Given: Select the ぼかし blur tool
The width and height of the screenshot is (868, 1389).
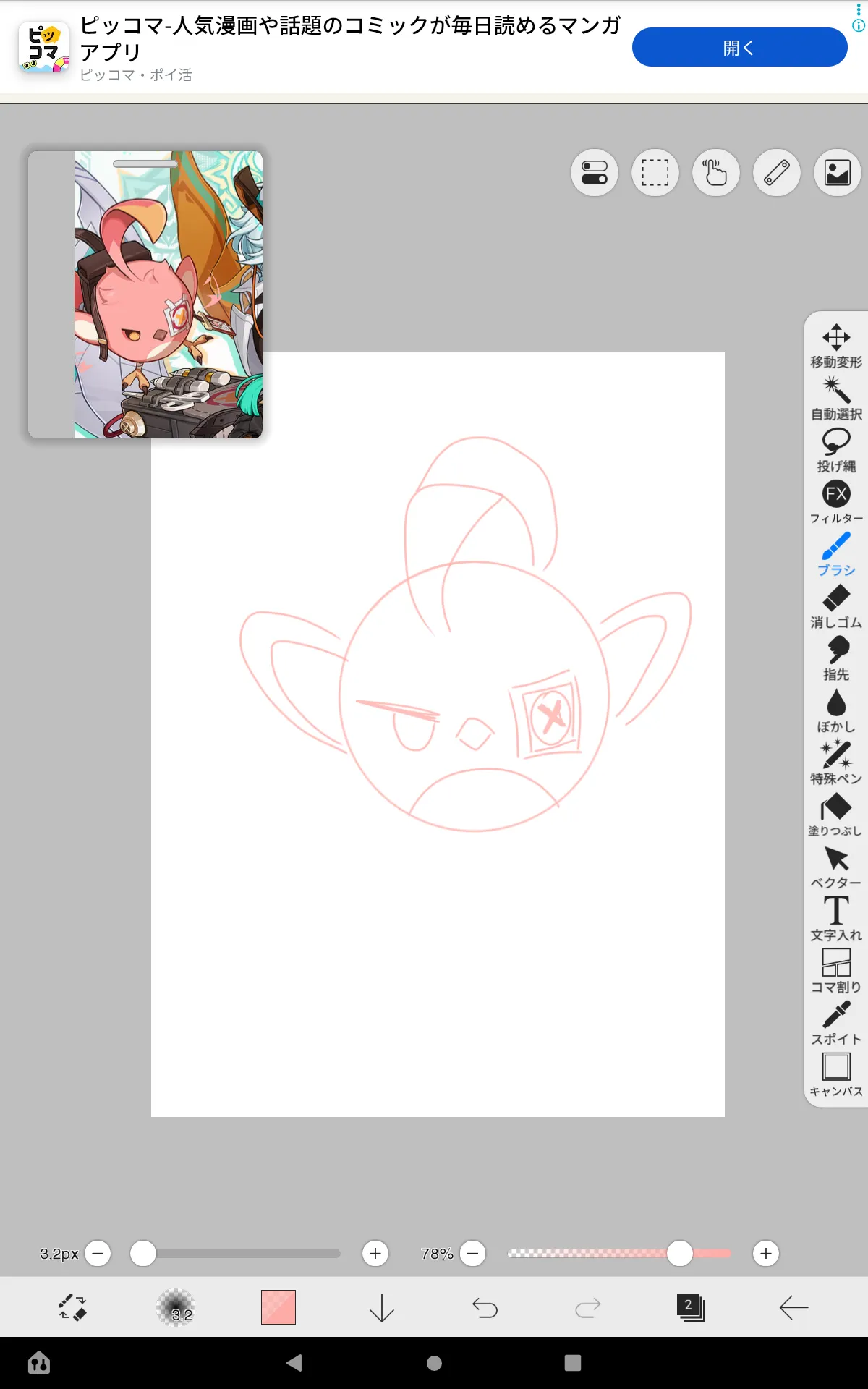Looking at the screenshot, I should point(836,710).
